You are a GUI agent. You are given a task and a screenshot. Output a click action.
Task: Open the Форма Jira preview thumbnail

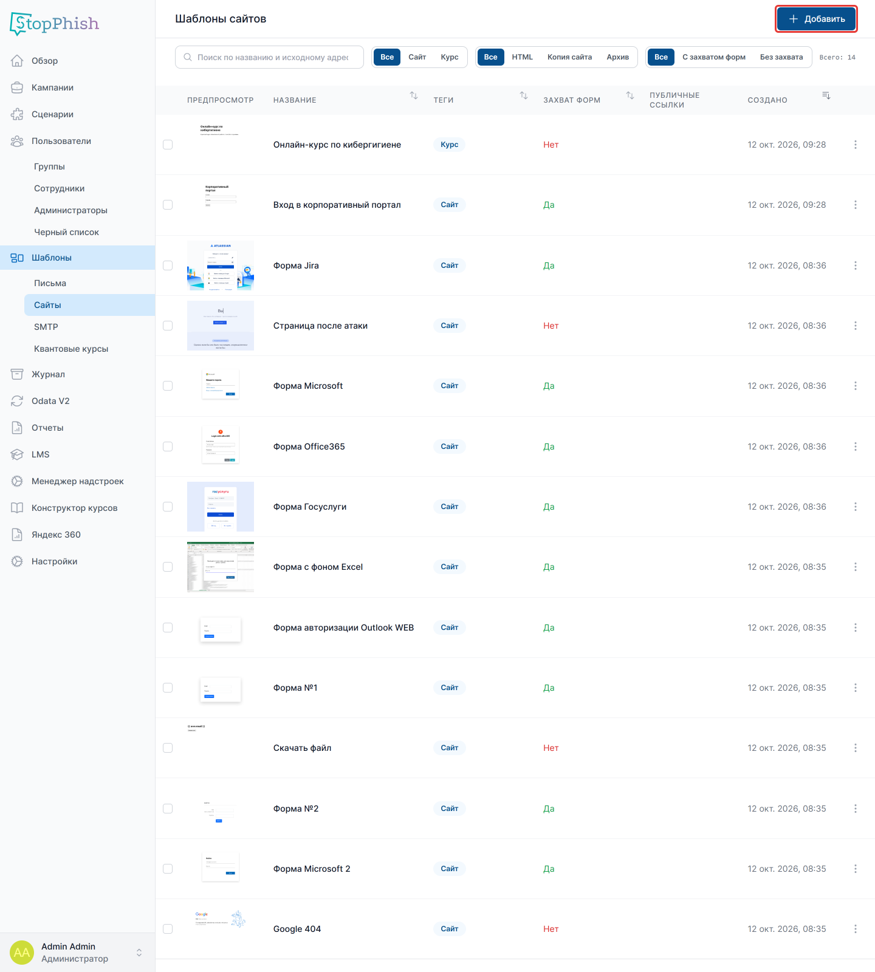221,265
